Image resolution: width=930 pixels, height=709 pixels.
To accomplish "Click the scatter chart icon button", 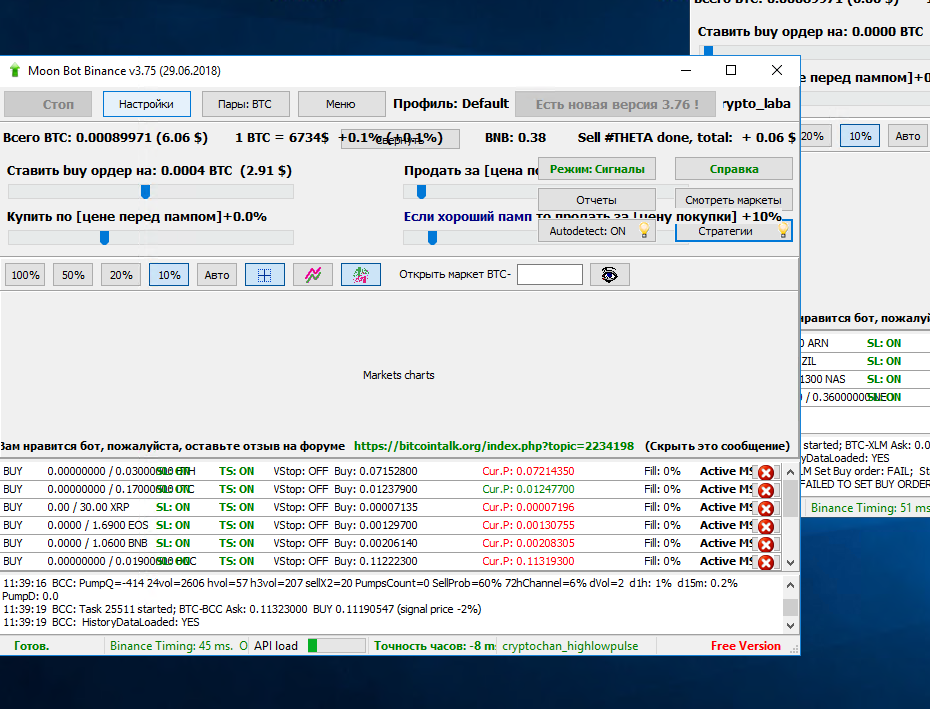I will point(361,275).
